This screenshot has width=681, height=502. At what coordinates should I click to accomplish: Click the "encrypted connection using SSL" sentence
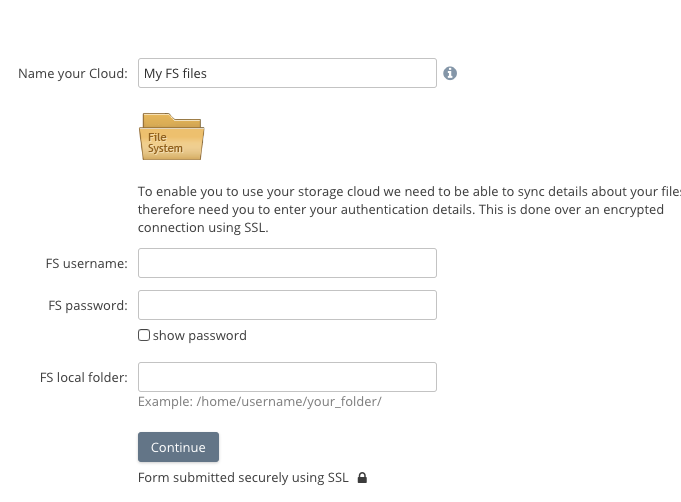[203, 227]
